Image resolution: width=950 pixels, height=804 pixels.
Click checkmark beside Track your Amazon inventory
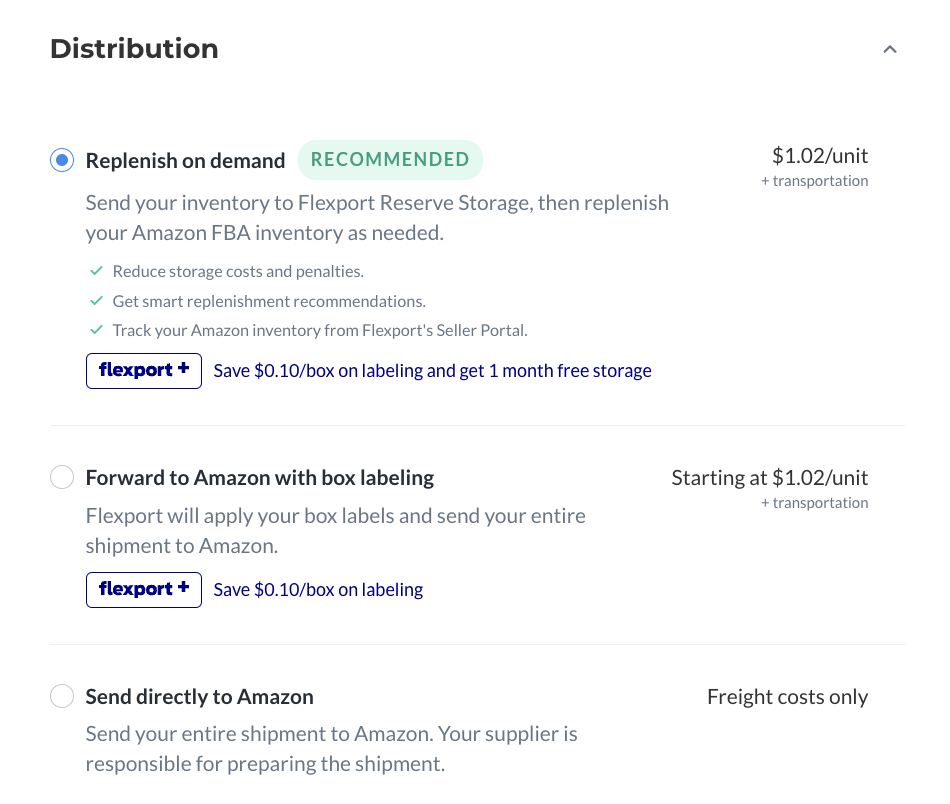point(96,330)
